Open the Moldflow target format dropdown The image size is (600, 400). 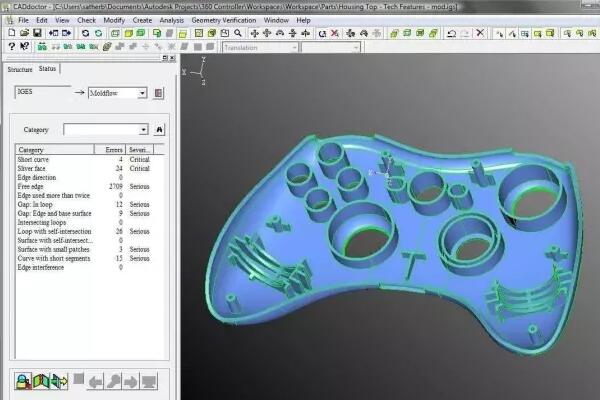143,93
